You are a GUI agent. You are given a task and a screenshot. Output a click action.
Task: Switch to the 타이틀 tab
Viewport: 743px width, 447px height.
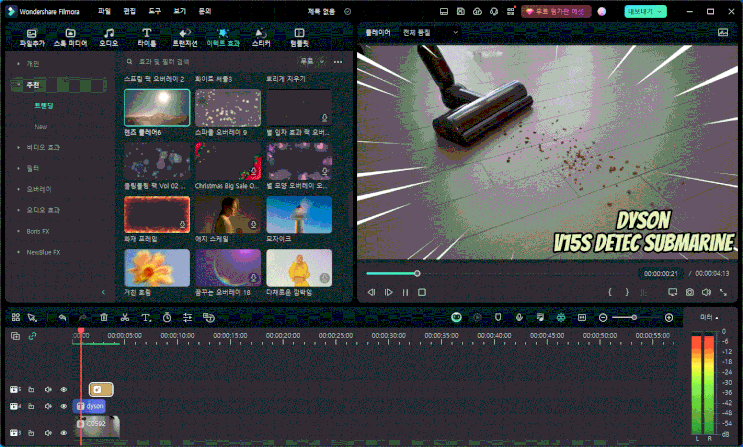(x=146, y=37)
